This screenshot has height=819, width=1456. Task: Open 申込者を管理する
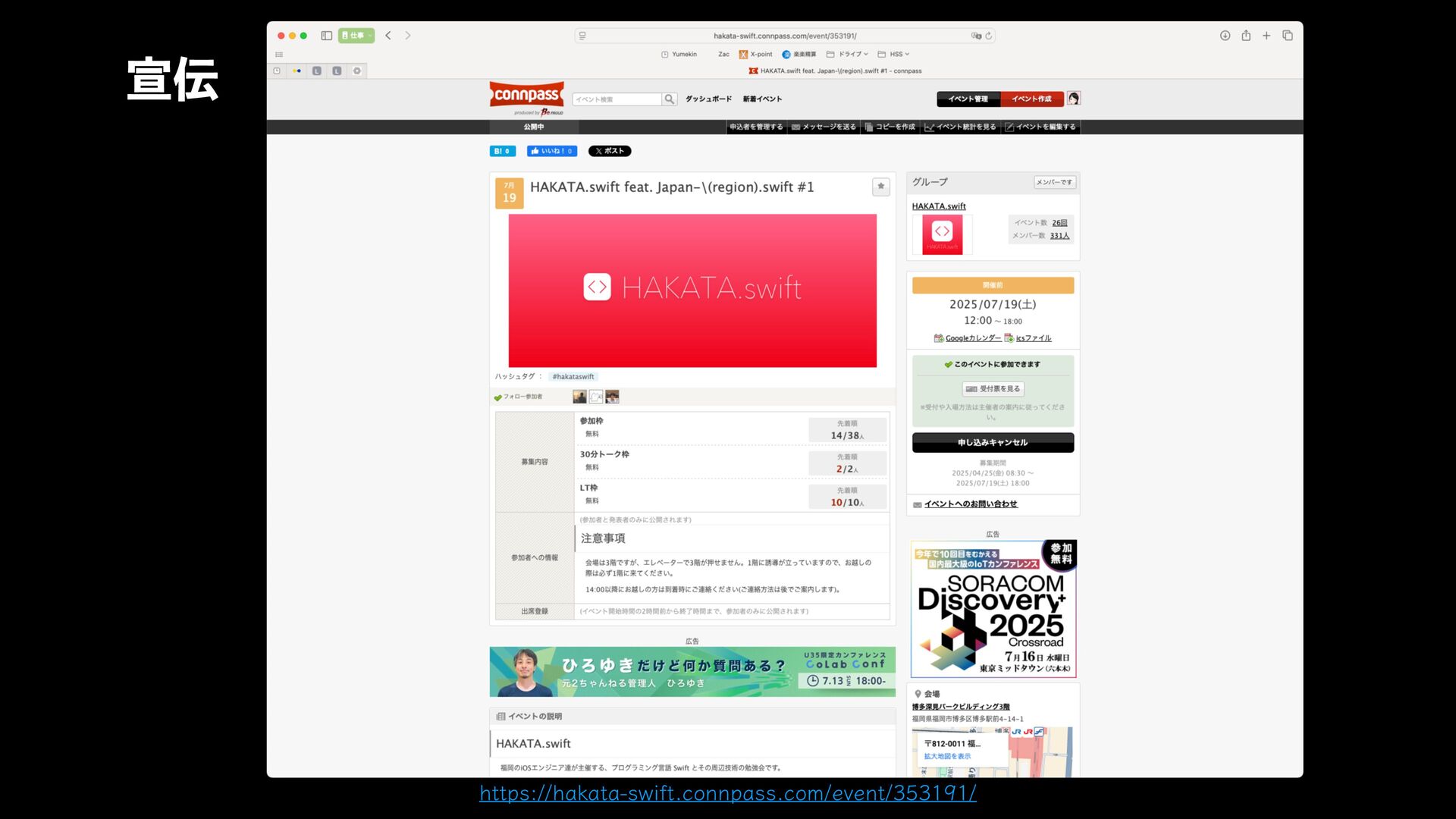coord(756,127)
